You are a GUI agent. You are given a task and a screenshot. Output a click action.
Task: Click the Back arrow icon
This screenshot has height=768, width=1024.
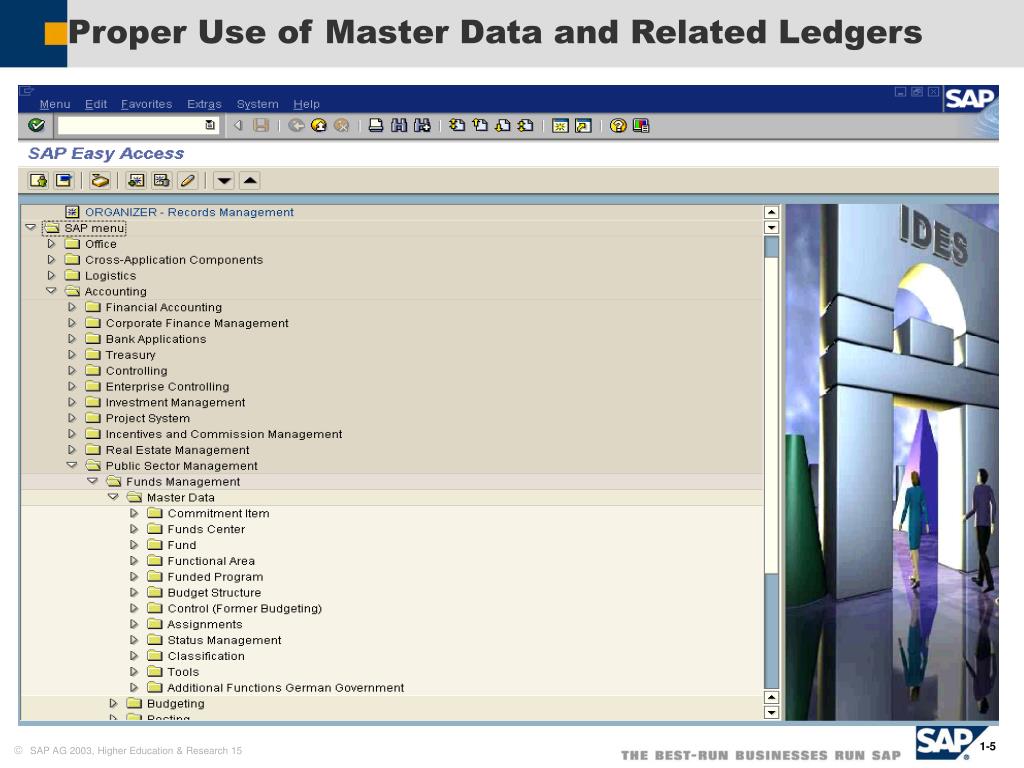pos(296,125)
